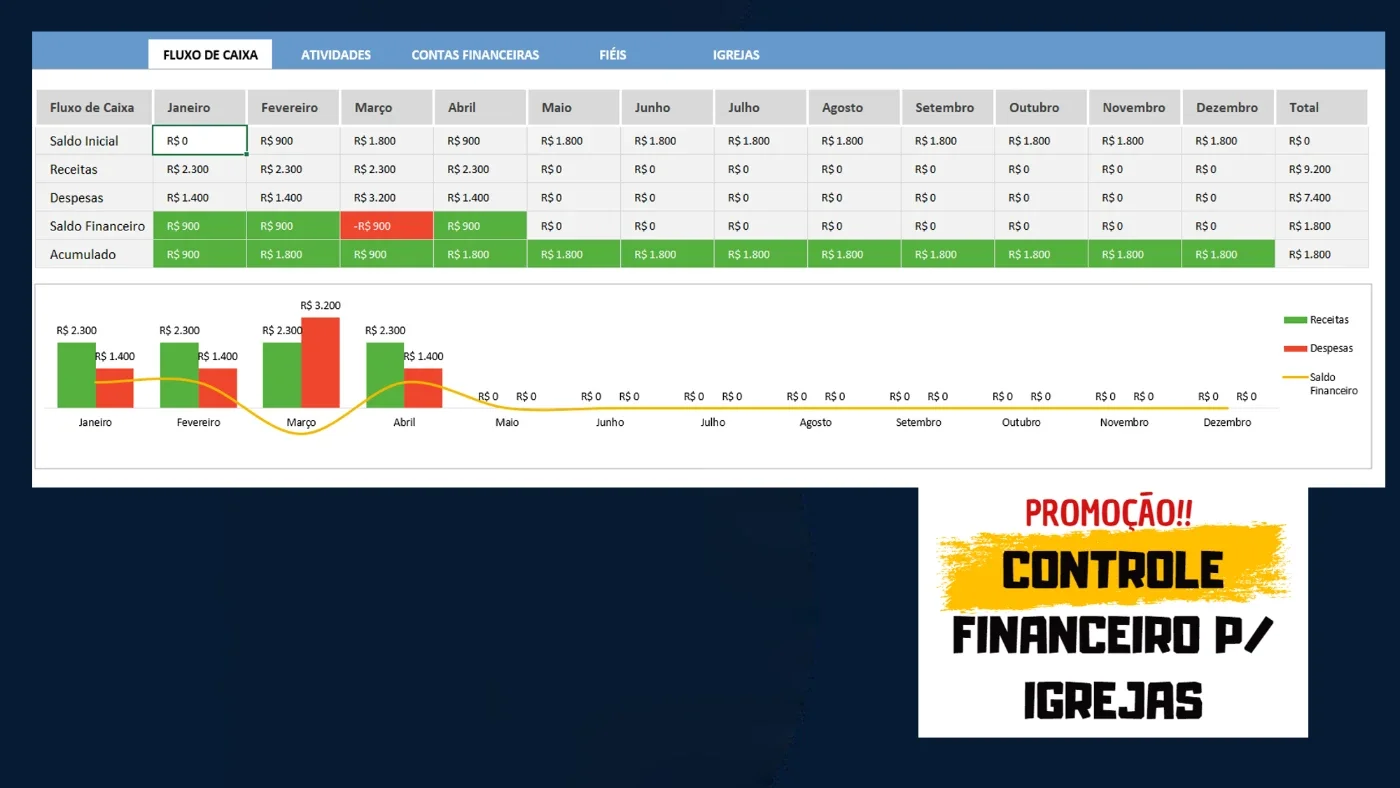The width and height of the screenshot is (1400, 788).
Task: Click the R$ 3.200 data label in the chart
Action: point(320,305)
